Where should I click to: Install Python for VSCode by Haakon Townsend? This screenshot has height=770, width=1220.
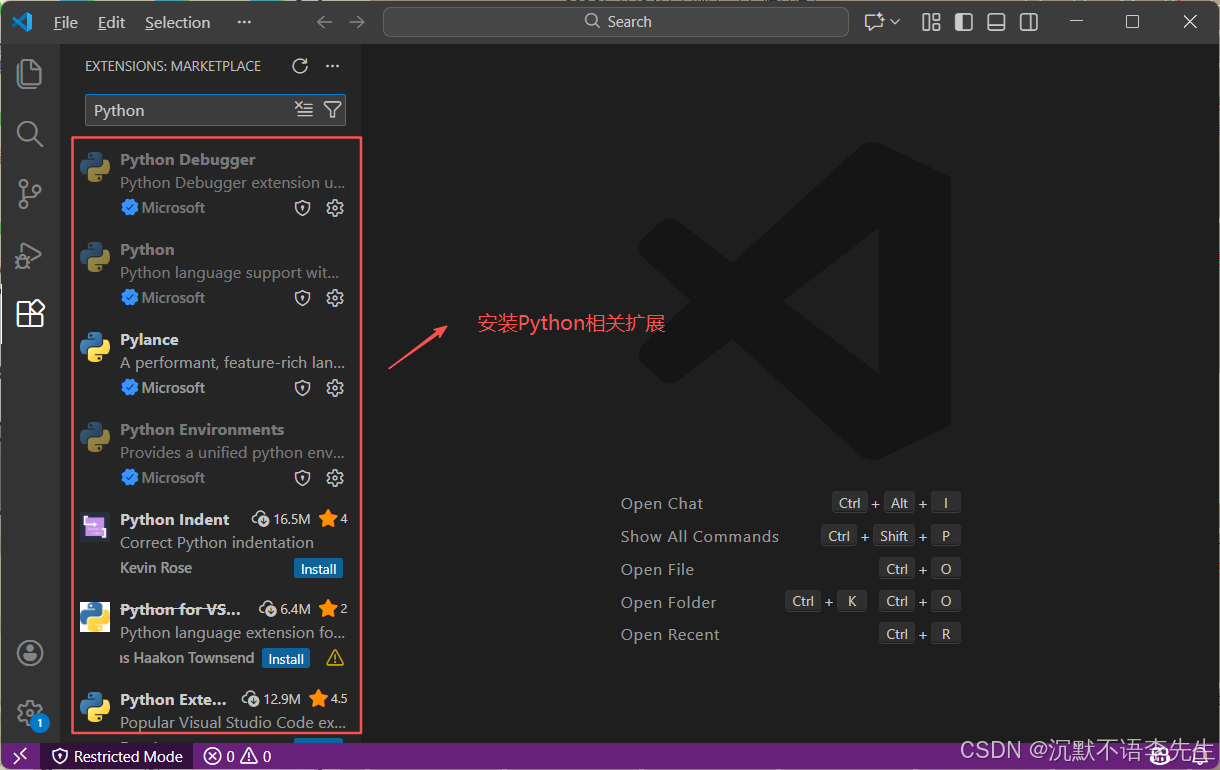coord(286,659)
